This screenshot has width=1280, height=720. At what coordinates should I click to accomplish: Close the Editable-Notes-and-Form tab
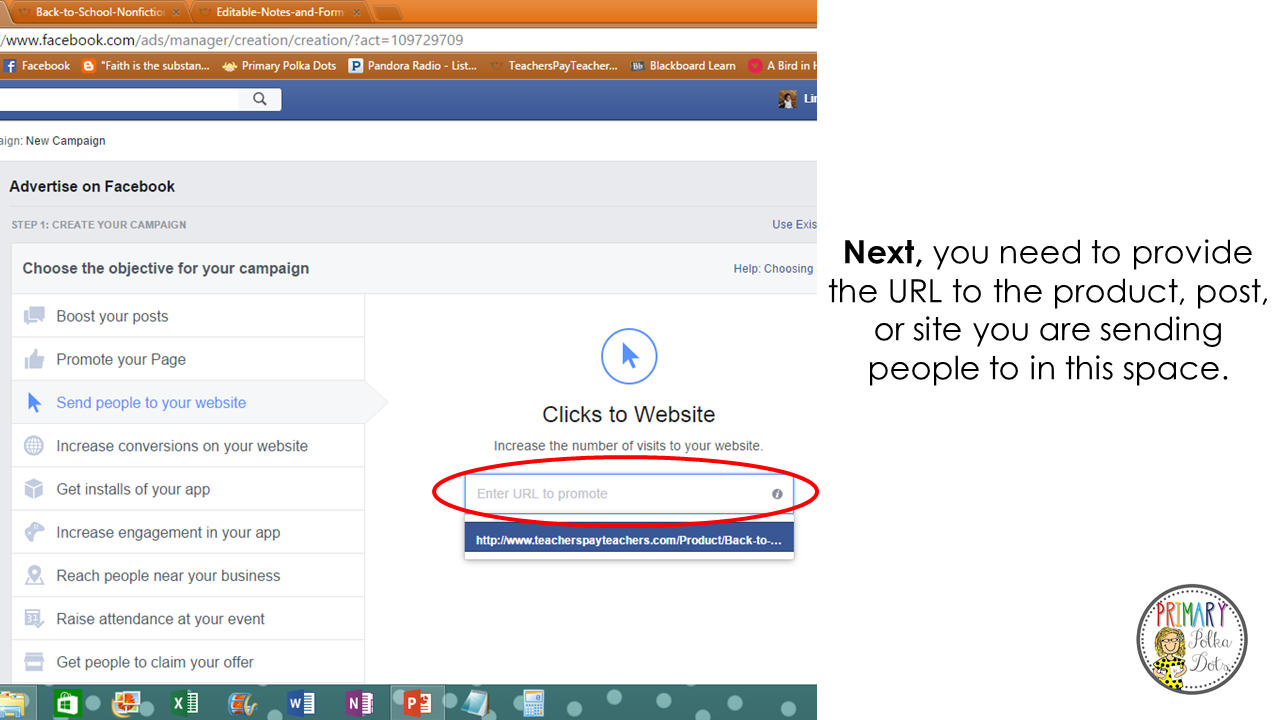pyautogui.click(x=356, y=13)
